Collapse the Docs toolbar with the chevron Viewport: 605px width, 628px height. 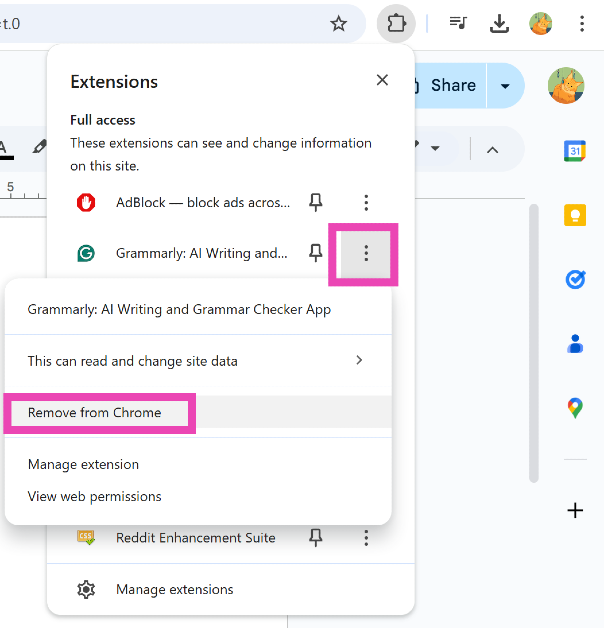pyautogui.click(x=492, y=149)
